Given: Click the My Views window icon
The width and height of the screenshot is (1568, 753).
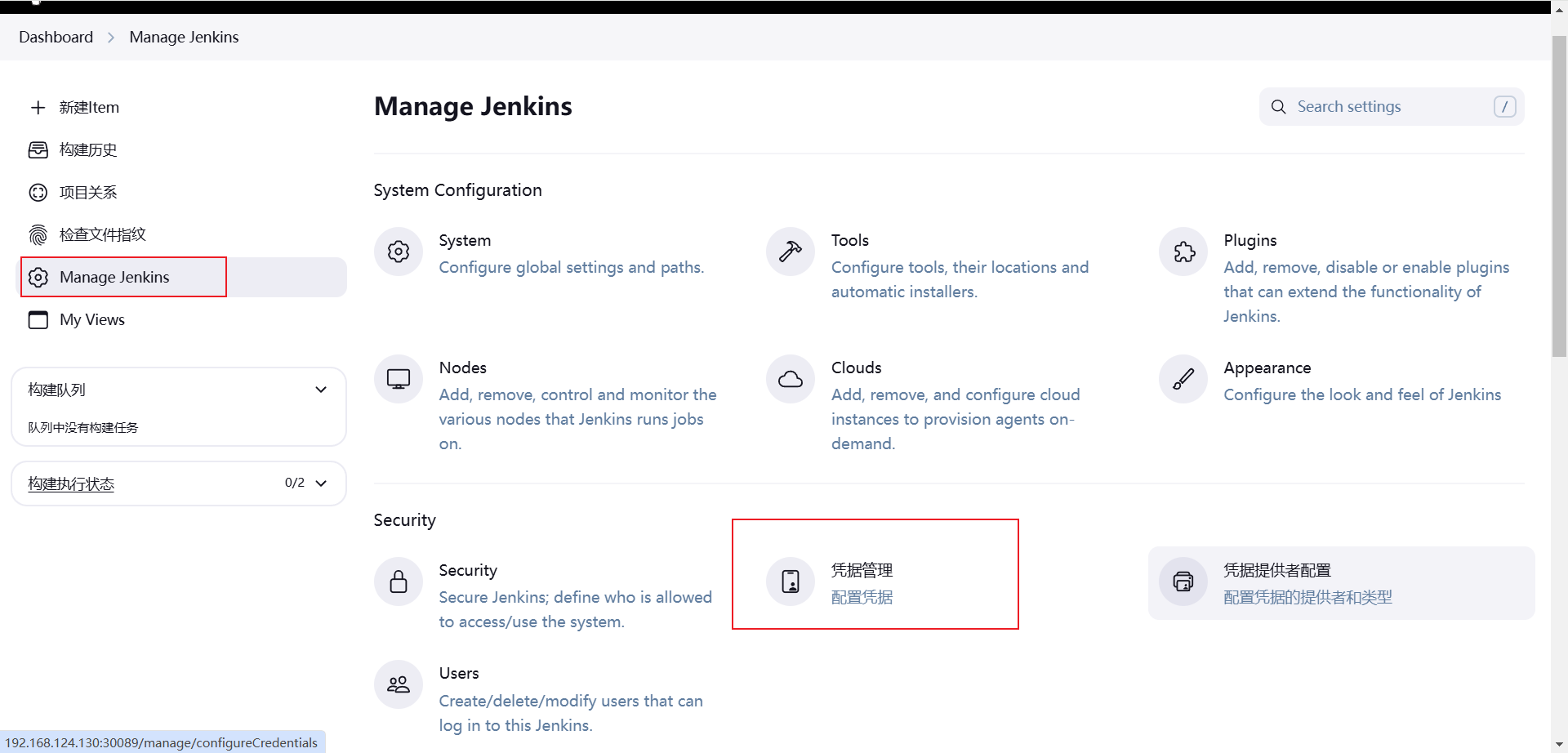Looking at the screenshot, I should 38,320.
